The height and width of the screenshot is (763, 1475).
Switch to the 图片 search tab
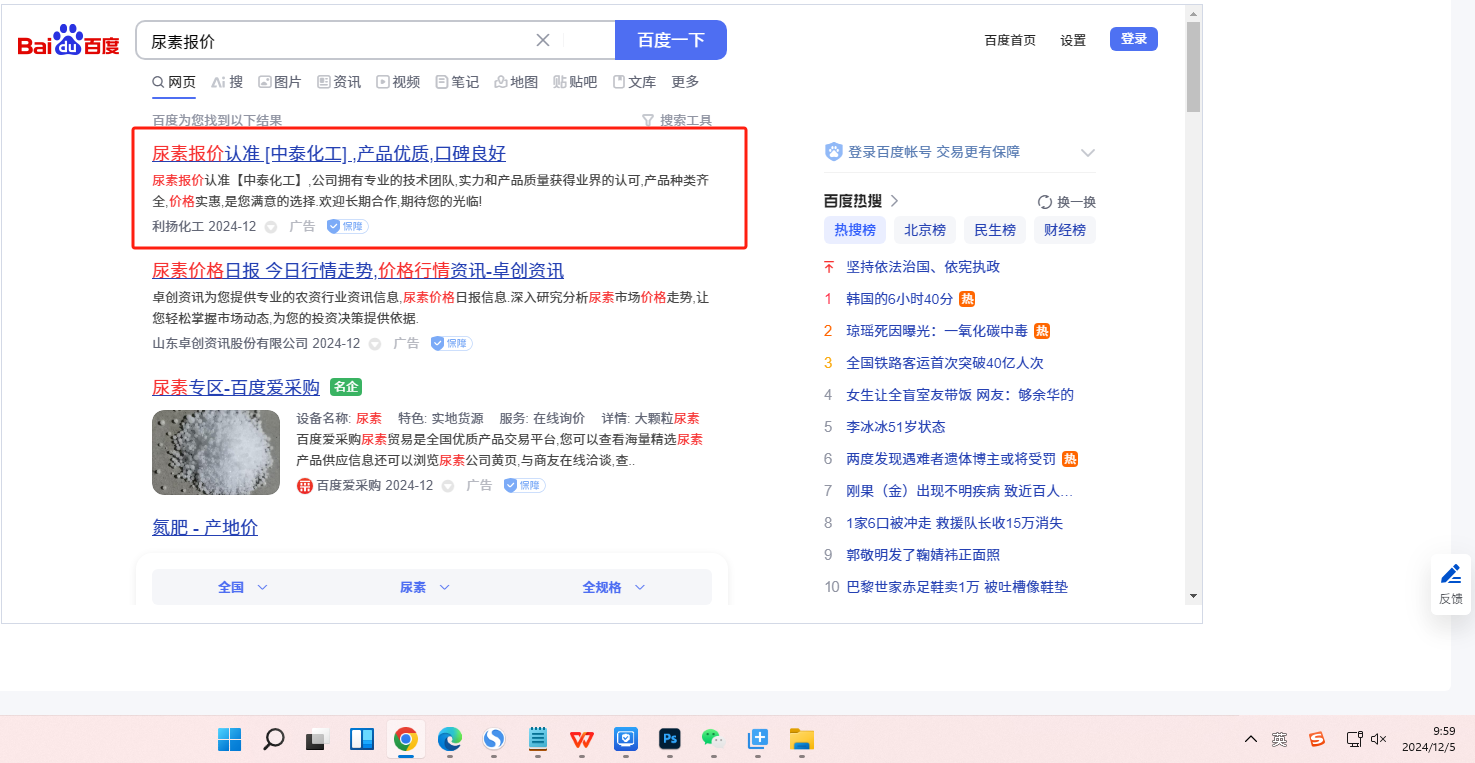click(x=279, y=82)
